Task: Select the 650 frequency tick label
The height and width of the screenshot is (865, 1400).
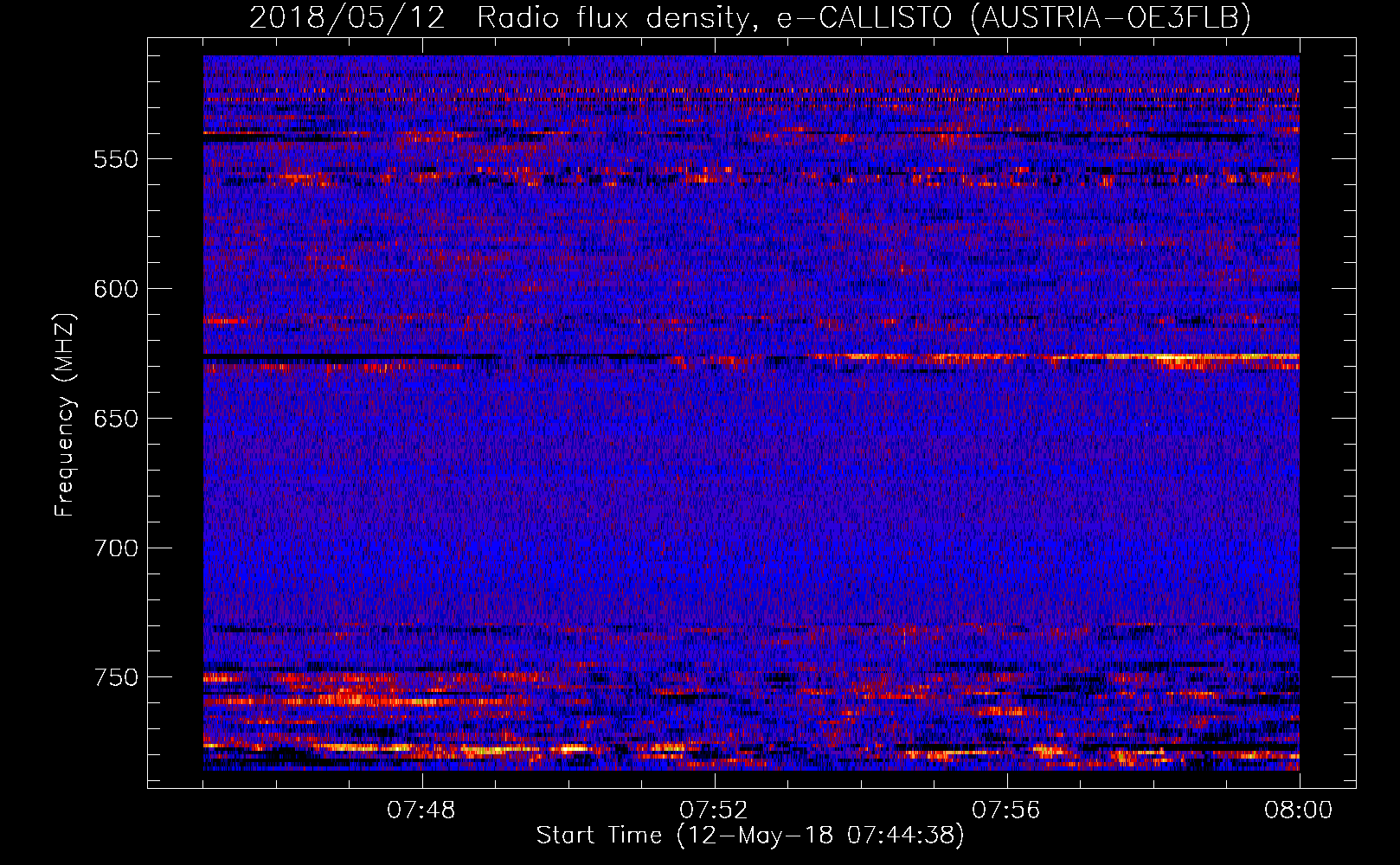Action: pos(115,419)
